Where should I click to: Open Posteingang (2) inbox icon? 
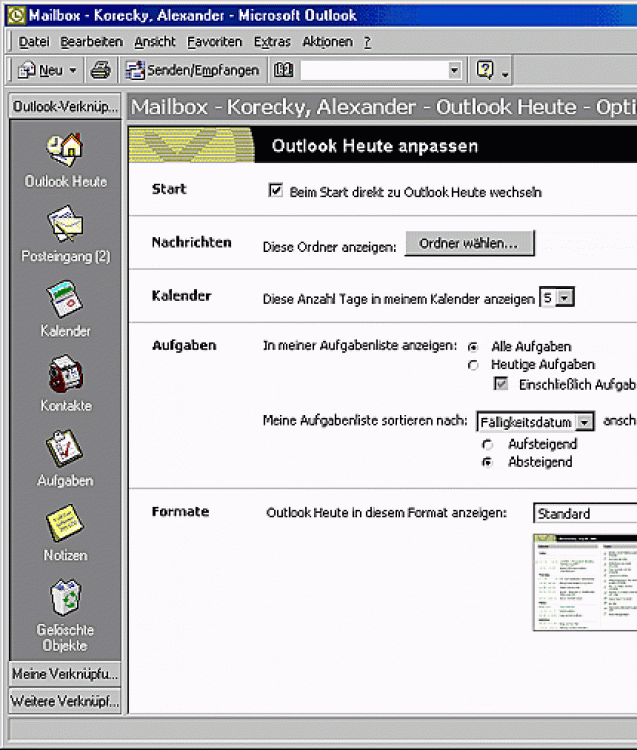click(65, 224)
